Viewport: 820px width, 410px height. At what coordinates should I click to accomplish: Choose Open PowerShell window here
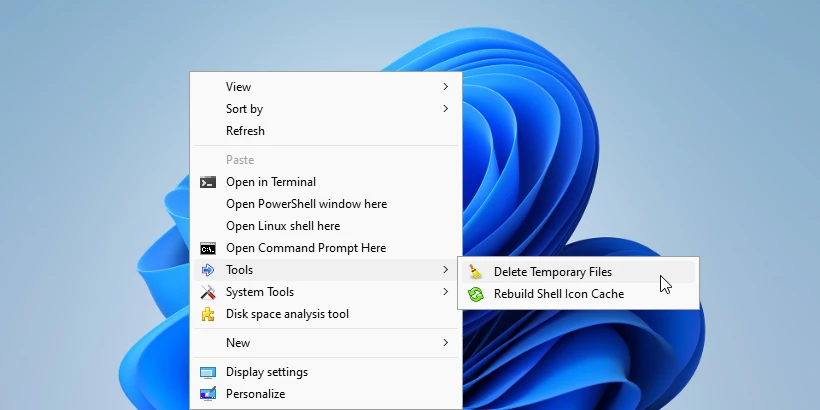(x=326, y=204)
